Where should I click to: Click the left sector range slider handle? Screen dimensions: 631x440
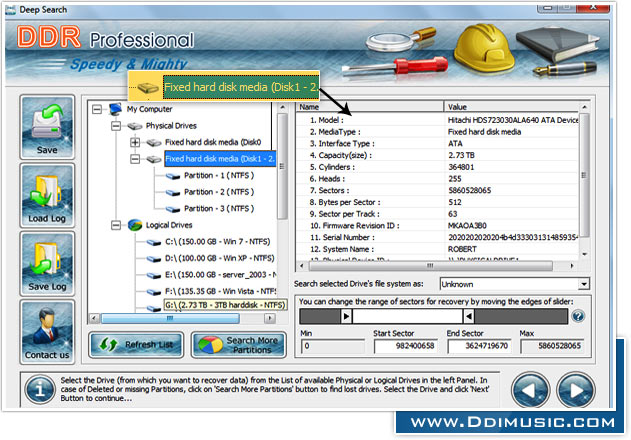[346, 316]
